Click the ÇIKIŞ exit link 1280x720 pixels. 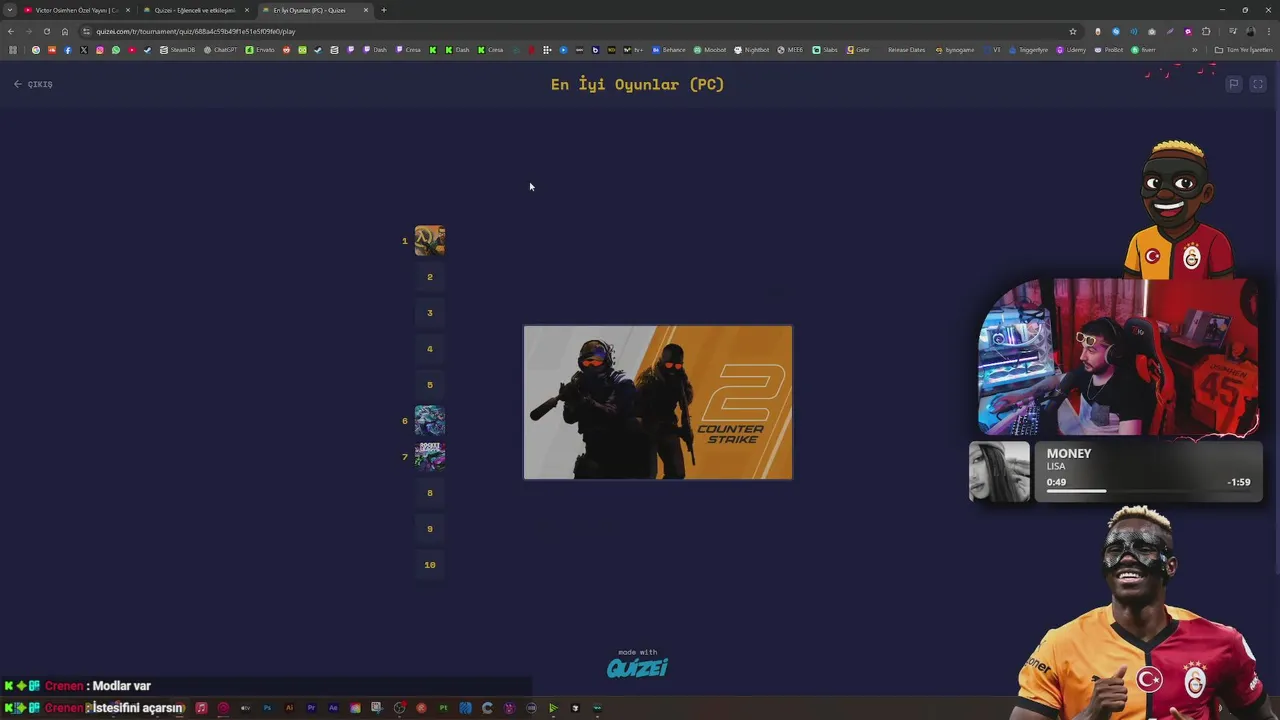[x=33, y=84]
